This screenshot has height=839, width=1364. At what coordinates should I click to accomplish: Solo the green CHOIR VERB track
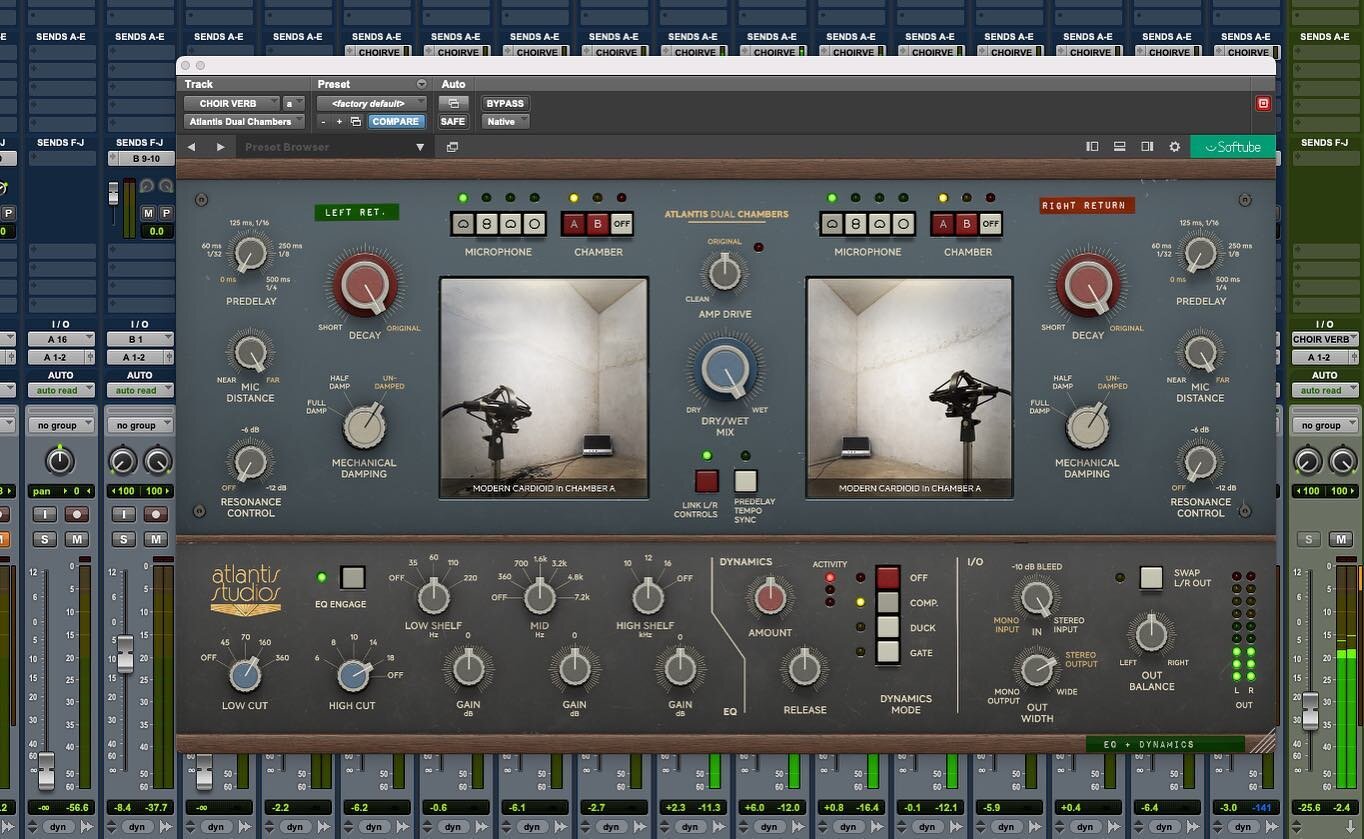click(x=1309, y=540)
